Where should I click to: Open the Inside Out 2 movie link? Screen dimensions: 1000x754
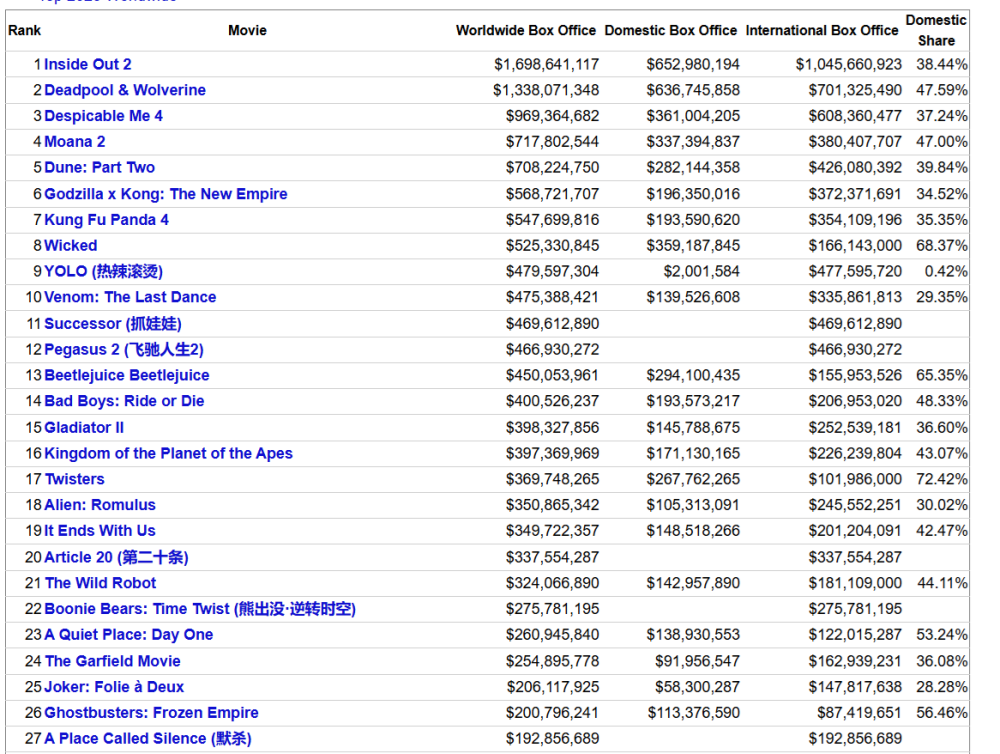click(88, 64)
